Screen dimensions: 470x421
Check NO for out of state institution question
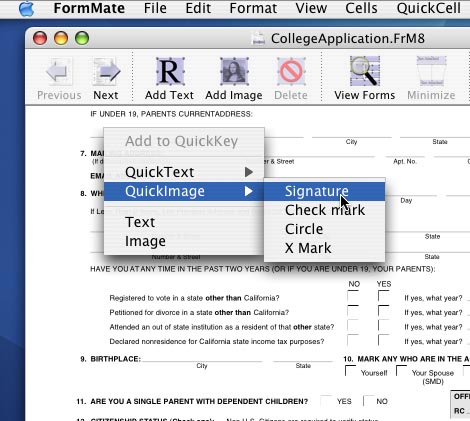[x=353, y=326]
